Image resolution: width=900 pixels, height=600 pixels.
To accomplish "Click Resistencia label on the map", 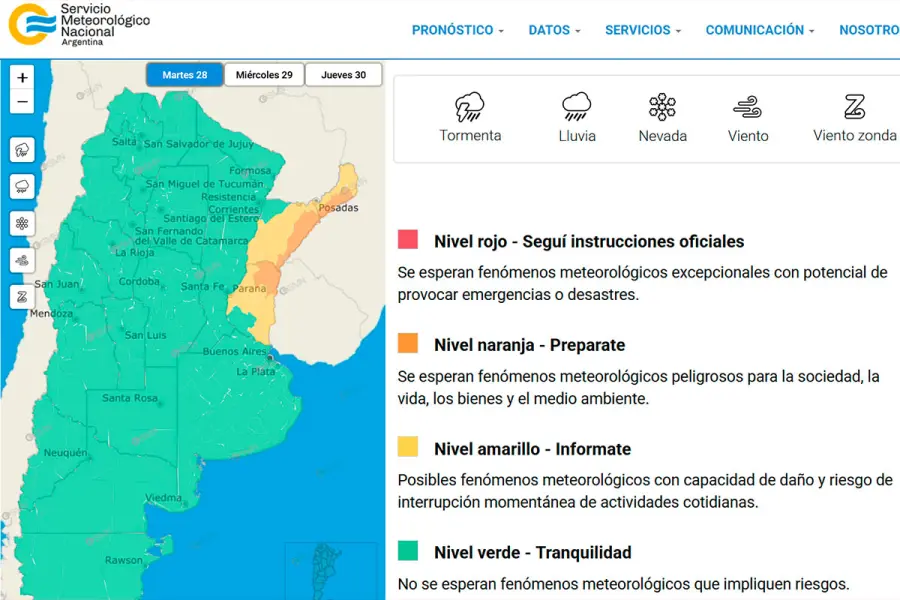I will pos(228,197).
